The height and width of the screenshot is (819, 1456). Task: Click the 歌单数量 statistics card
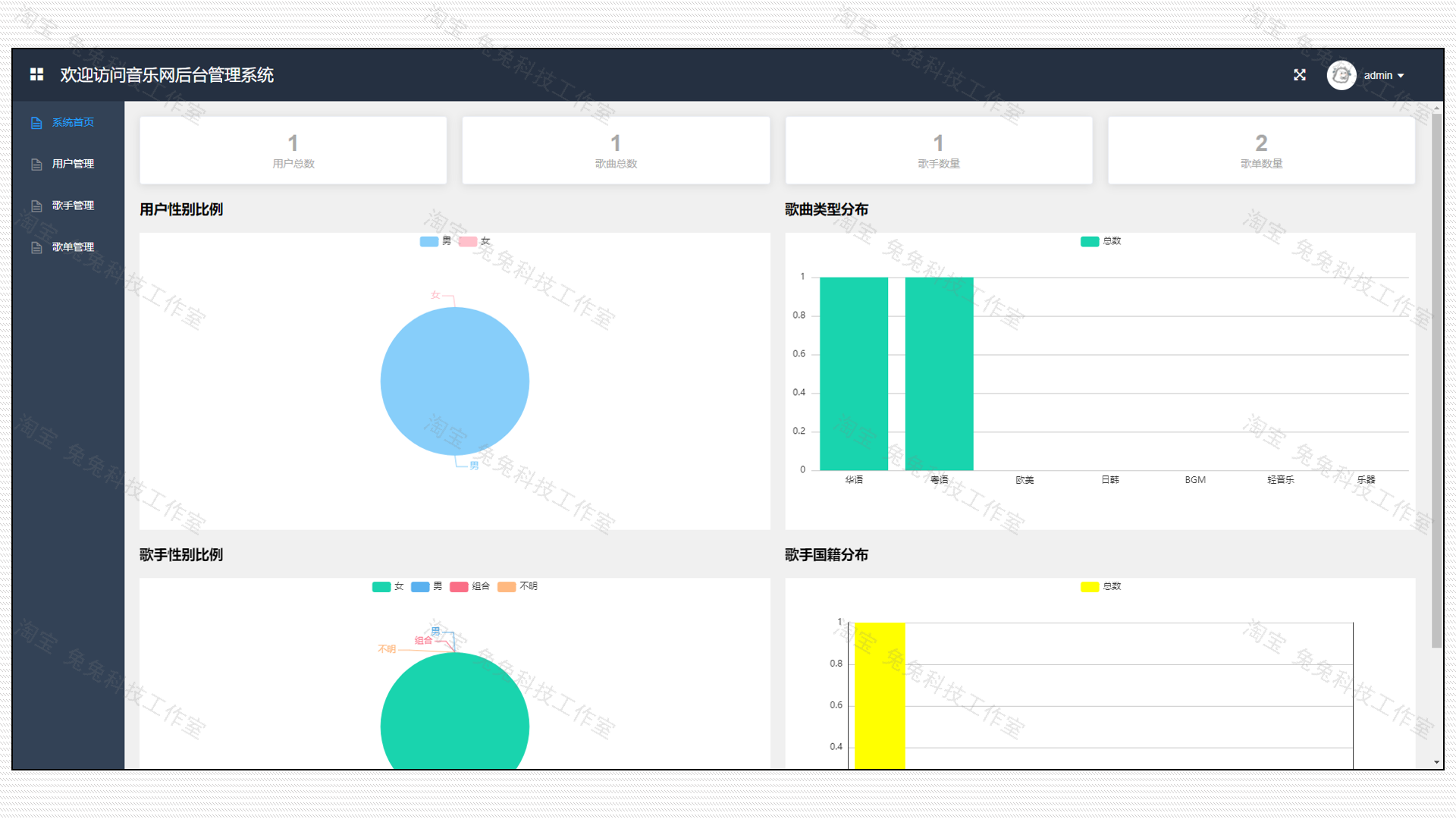1261,150
